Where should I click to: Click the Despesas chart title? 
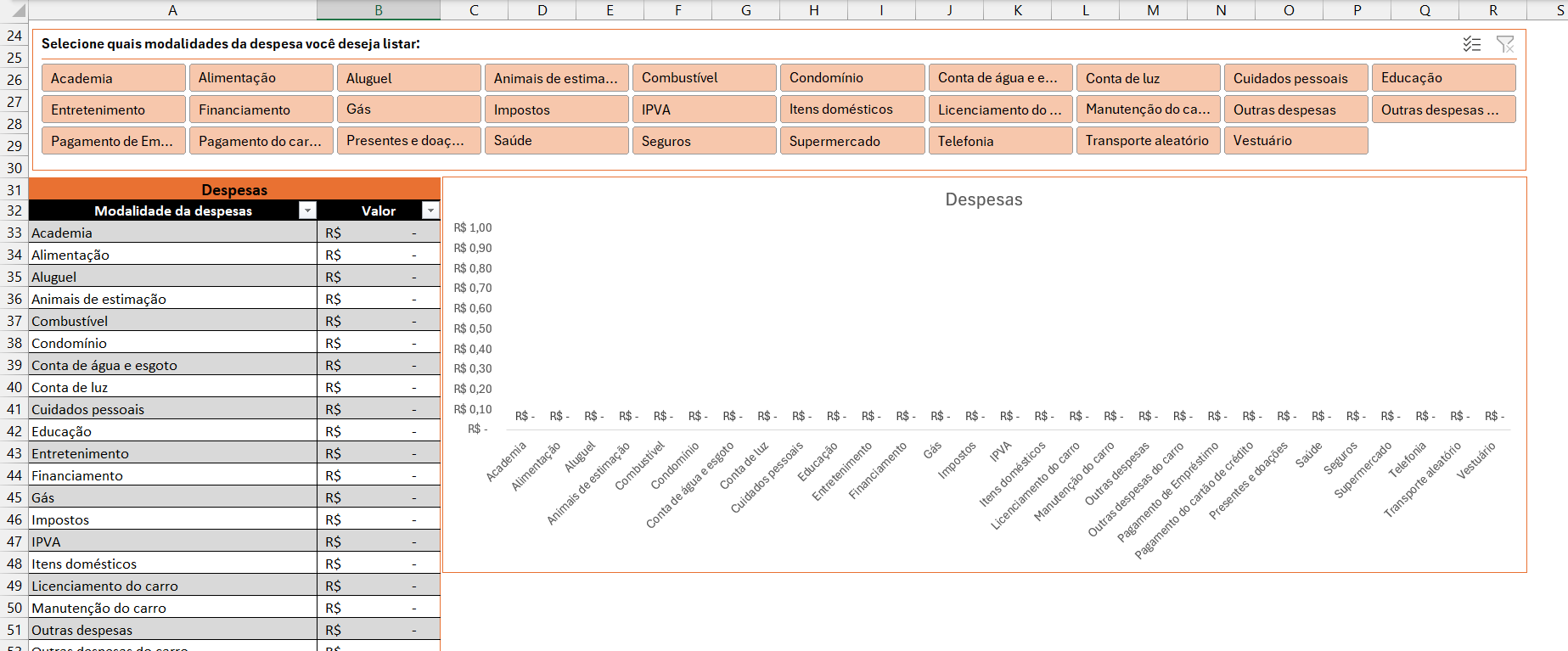click(x=984, y=199)
